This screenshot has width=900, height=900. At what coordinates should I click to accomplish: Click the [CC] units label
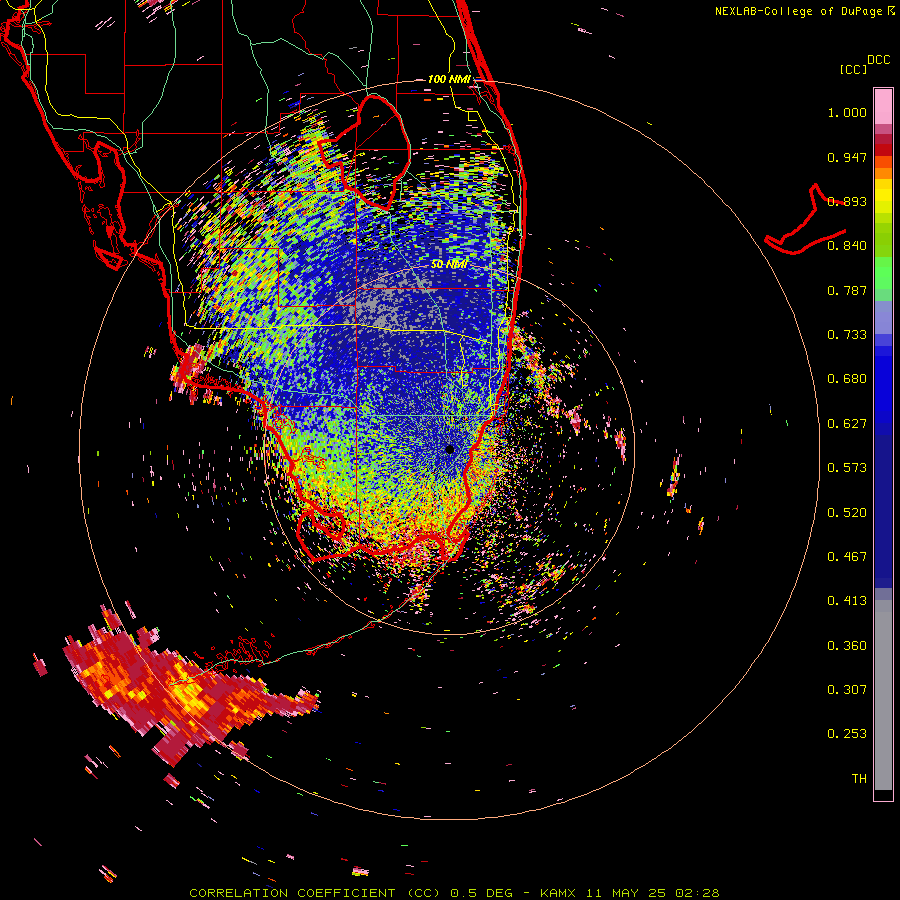853,69
